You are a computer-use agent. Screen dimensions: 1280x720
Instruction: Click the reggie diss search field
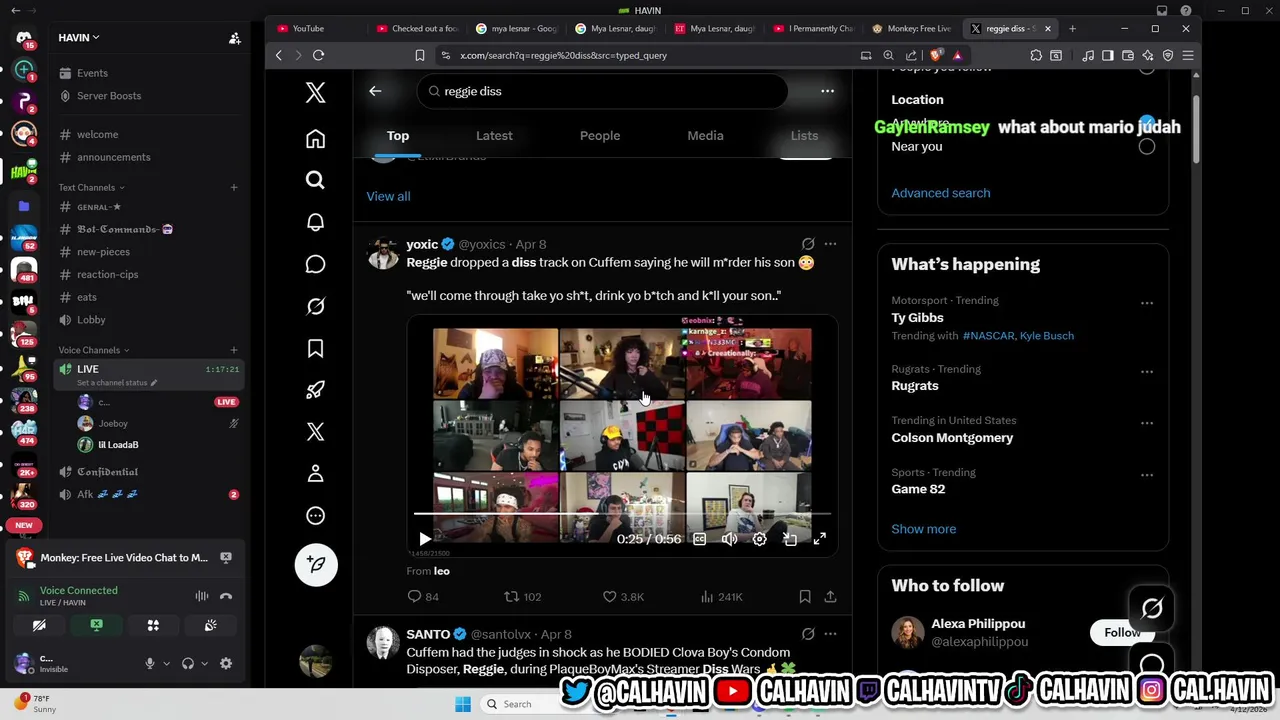pyautogui.click(x=603, y=91)
